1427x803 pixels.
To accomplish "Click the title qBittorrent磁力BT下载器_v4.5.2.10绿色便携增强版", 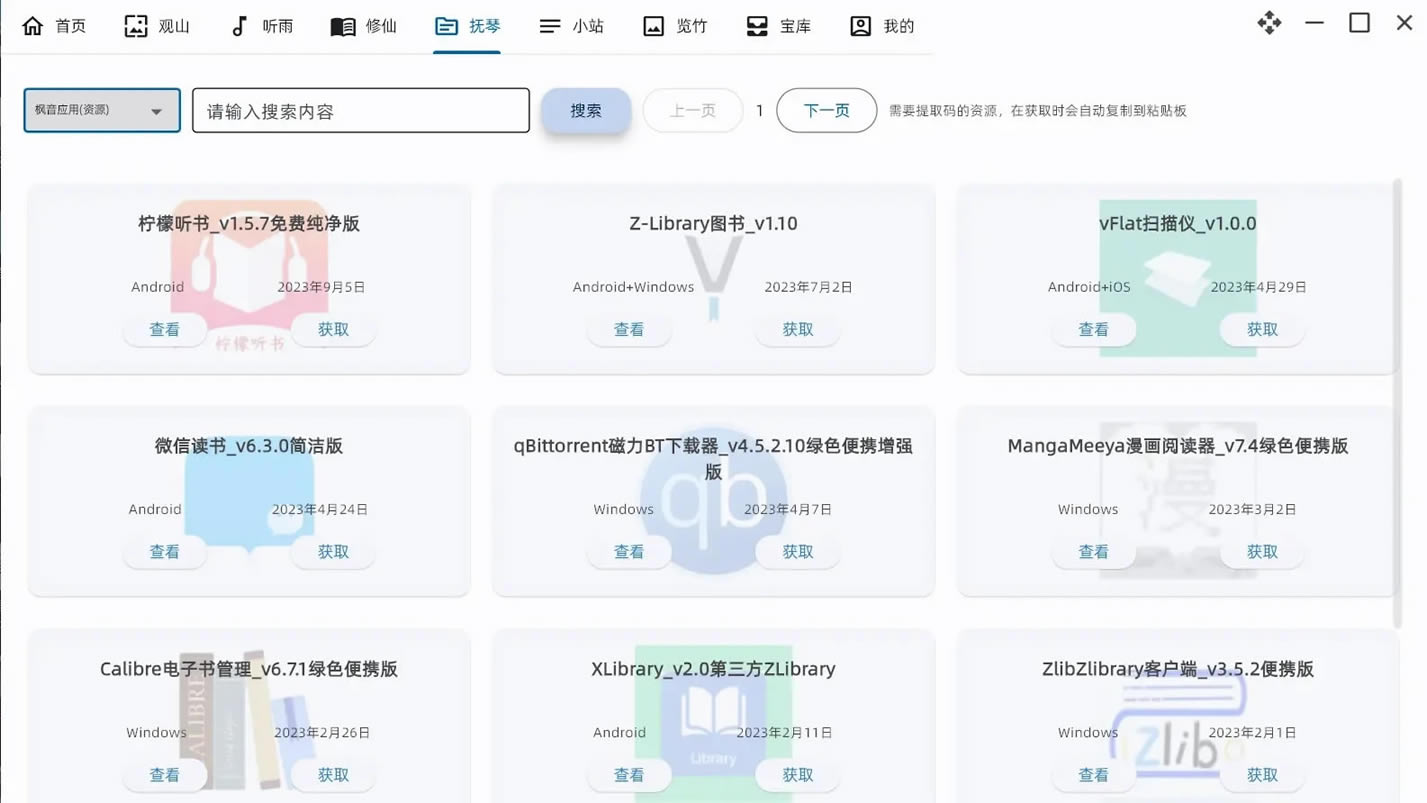I will [x=713, y=458].
